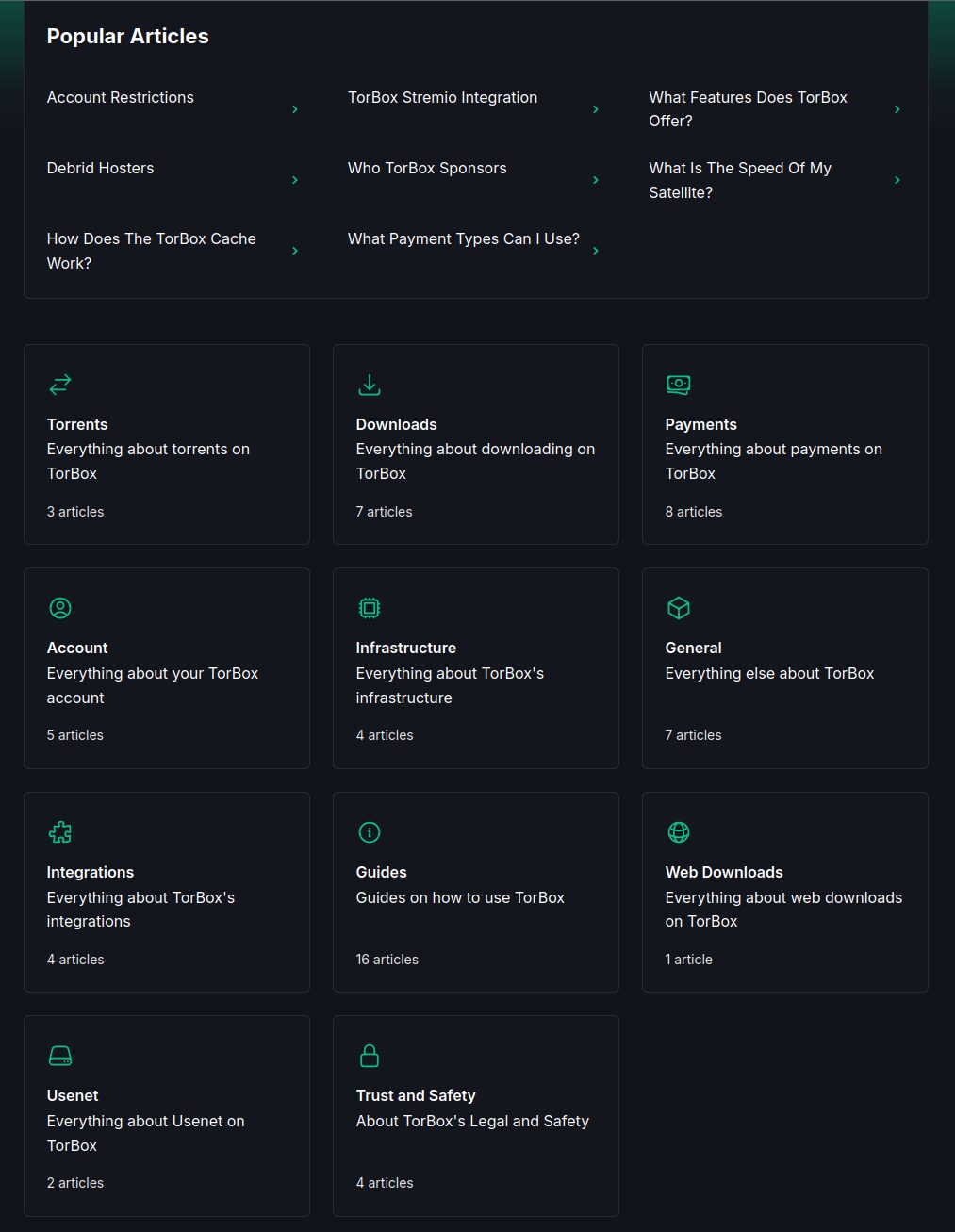Click the Account user-circle icon
Image resolution: width=955 pixels, height=1232 pixels.
(x=60, y=608)
